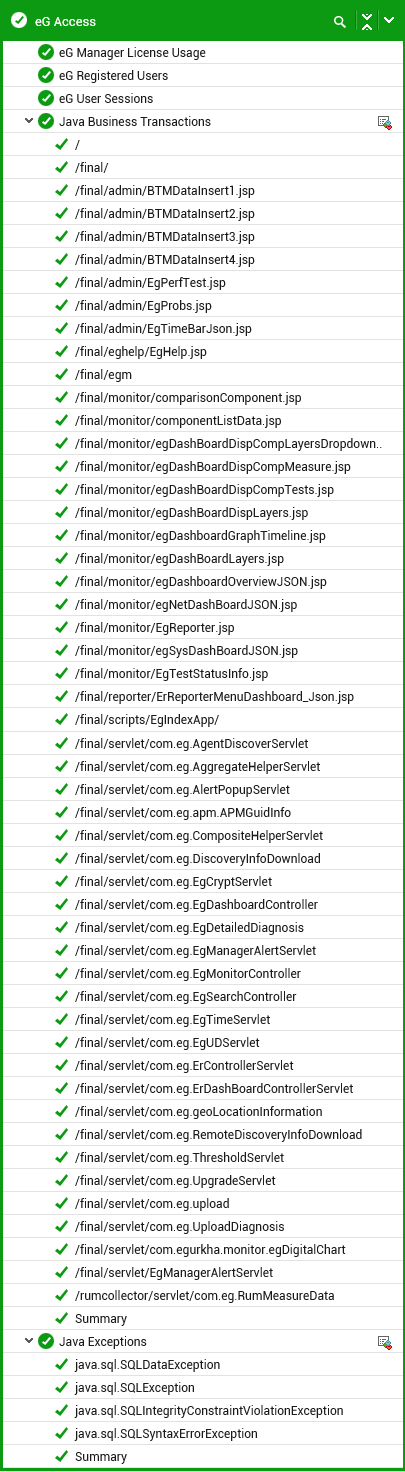Open the header dropdown chevron
The width and height of the screenshot is (405, 1472).
click(390, 21)
